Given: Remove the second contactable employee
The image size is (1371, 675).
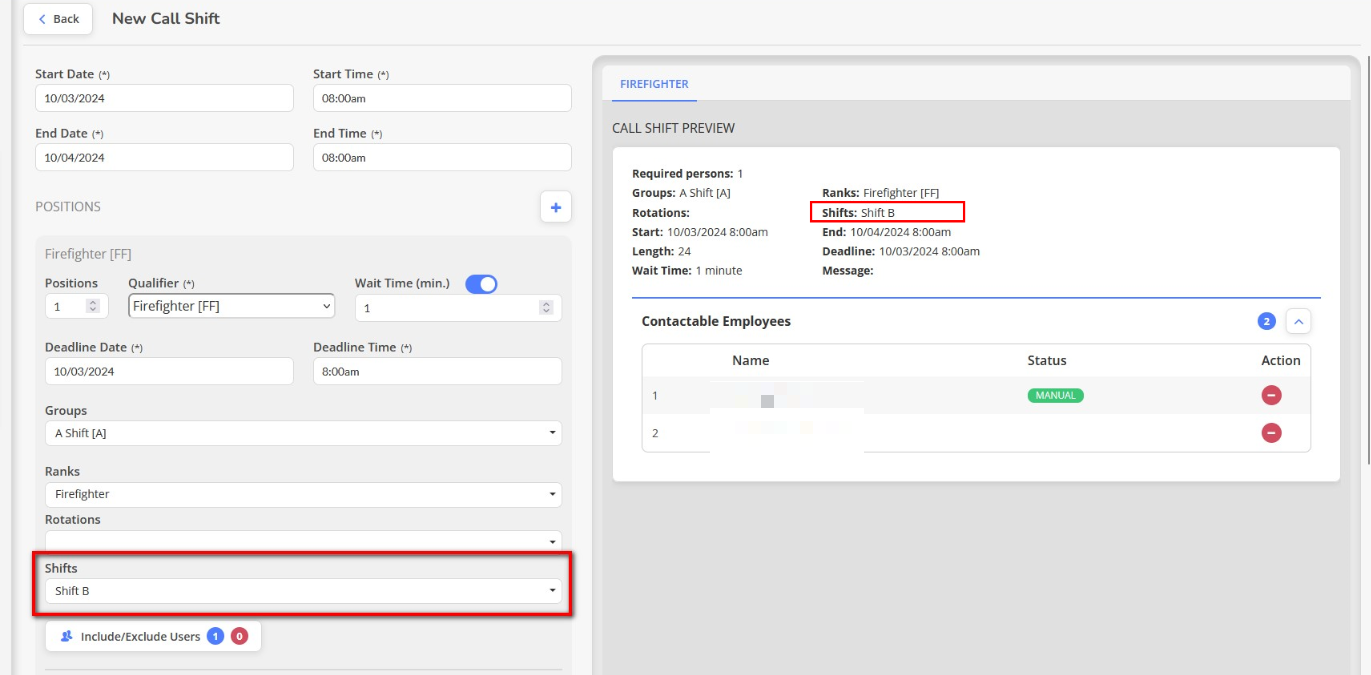Looking at the screenshot, I should pyautogui.click(x=1271, y=433).
